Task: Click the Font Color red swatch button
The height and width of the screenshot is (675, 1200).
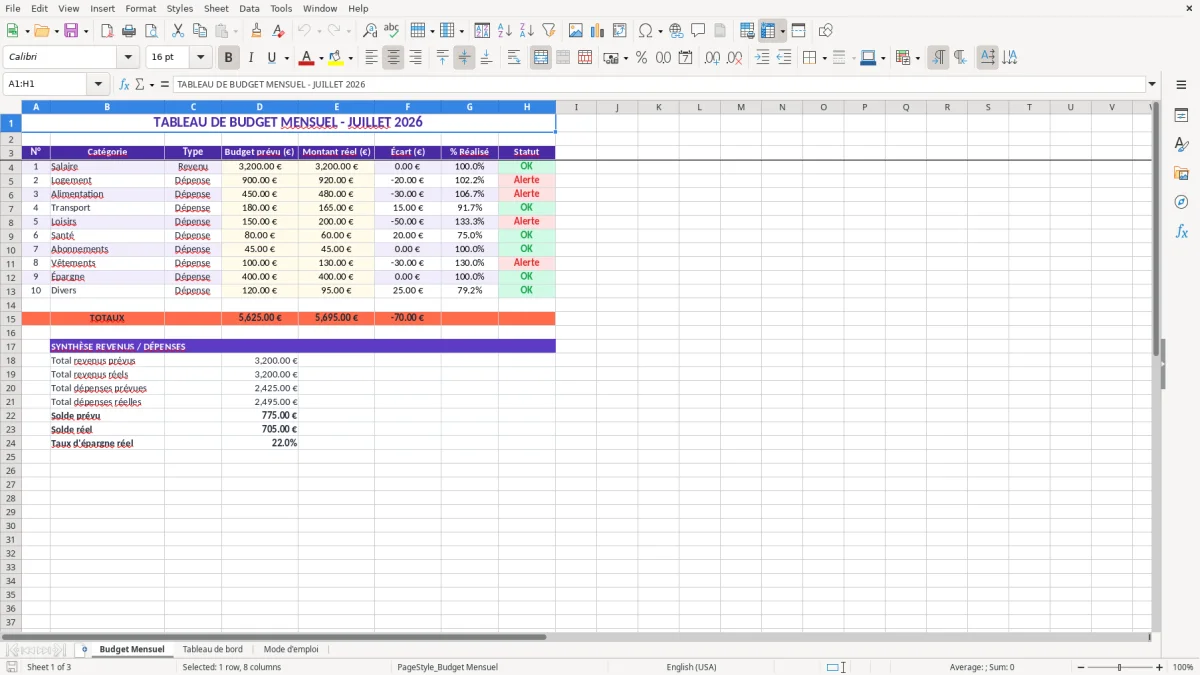Action: (x=306, y=58)
